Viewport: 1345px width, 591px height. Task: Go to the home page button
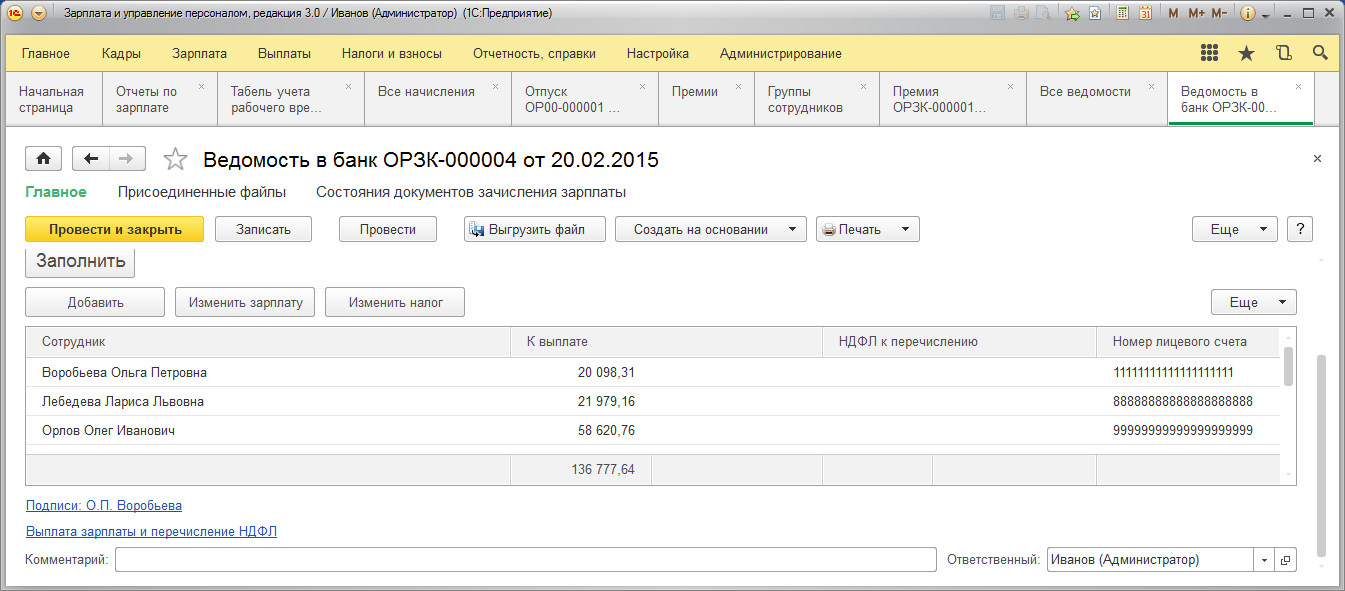44,159
